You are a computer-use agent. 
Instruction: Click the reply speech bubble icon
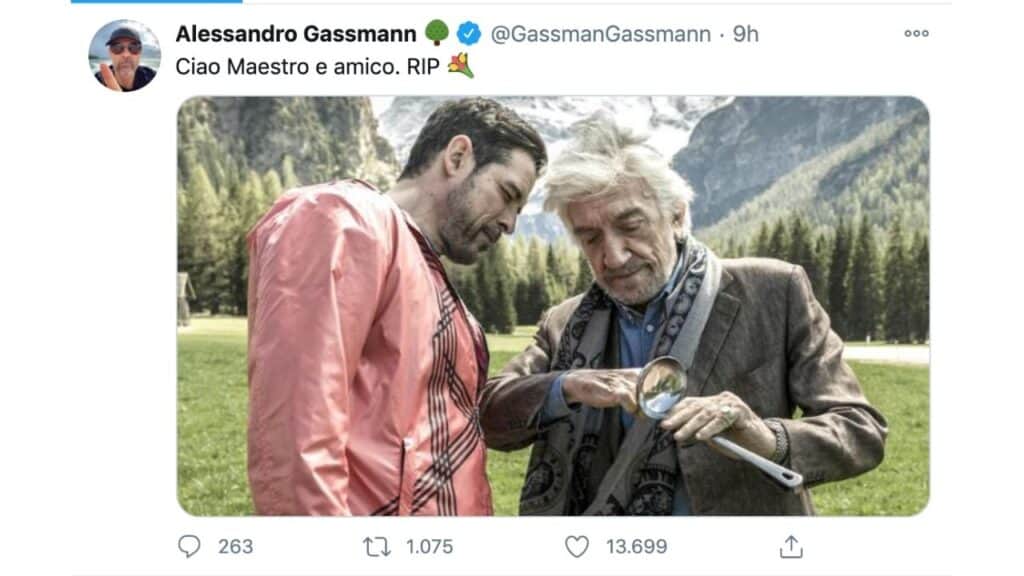tap(189, 546)
